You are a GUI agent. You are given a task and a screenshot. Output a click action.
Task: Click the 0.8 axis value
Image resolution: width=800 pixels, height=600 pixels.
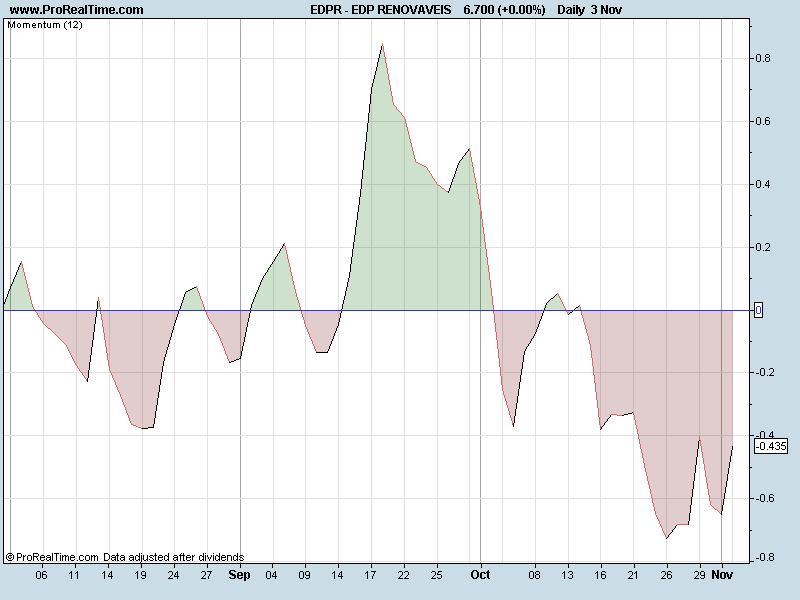point(763,58)
